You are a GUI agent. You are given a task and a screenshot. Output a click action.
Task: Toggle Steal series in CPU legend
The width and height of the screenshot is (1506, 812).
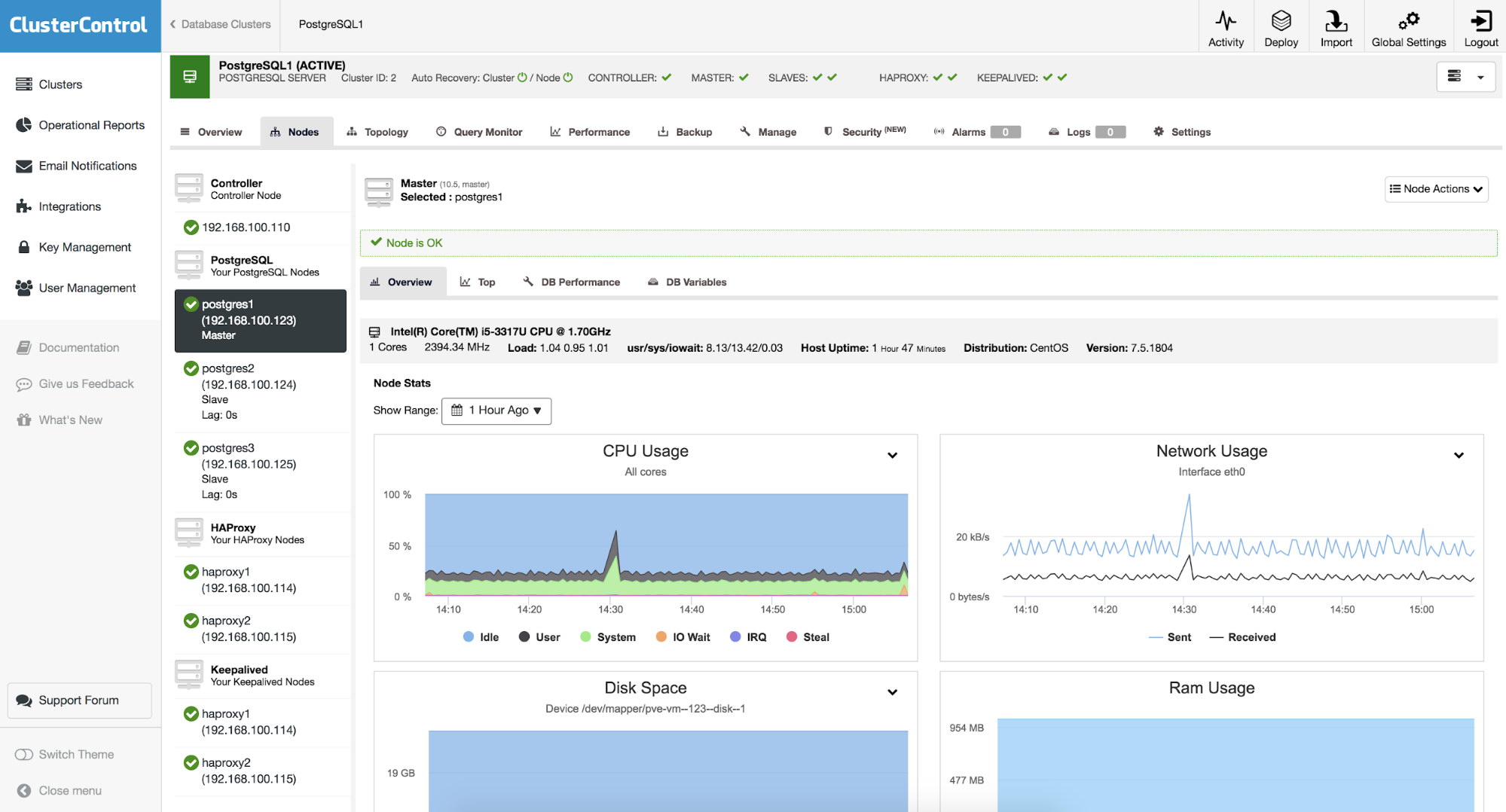point(808,636)
